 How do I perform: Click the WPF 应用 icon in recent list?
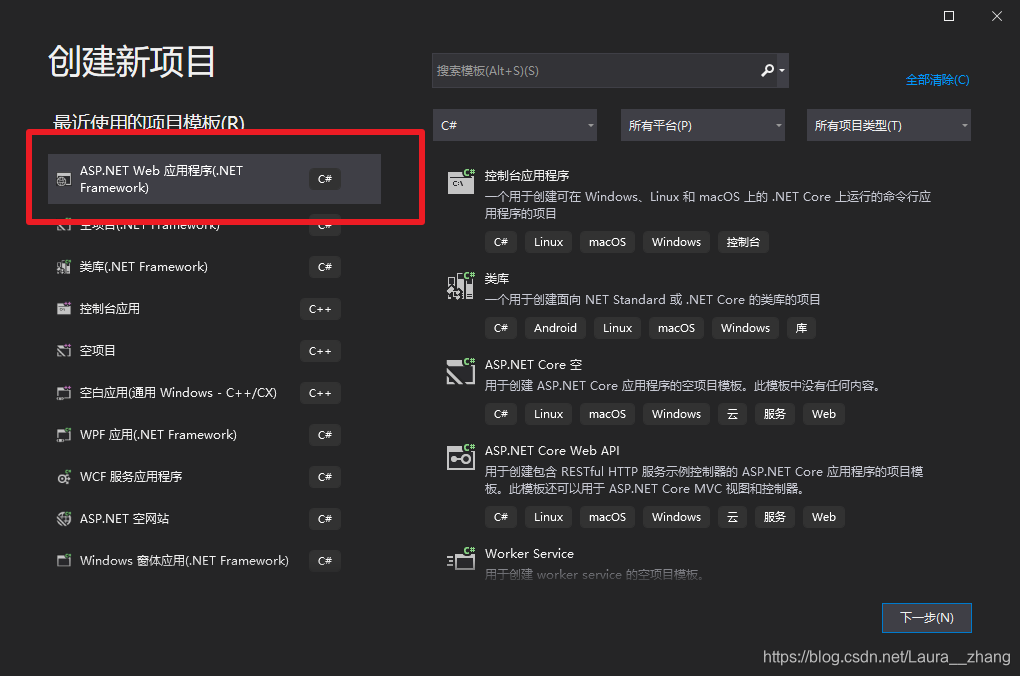click(64, 435)
